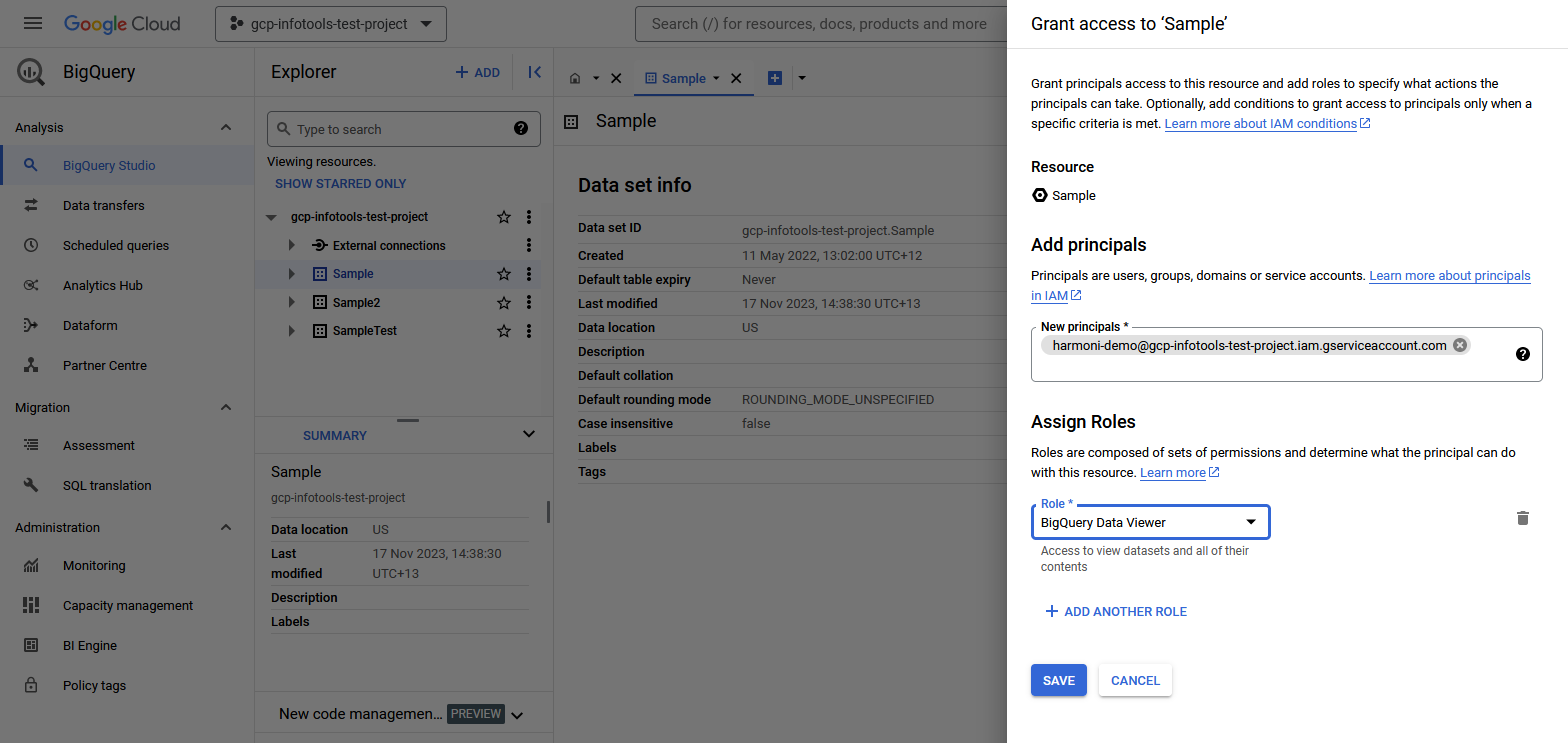The height and width of the screenshot is (743, 1568).
Task: Collapse the Explorer pane
Action: 534,72
